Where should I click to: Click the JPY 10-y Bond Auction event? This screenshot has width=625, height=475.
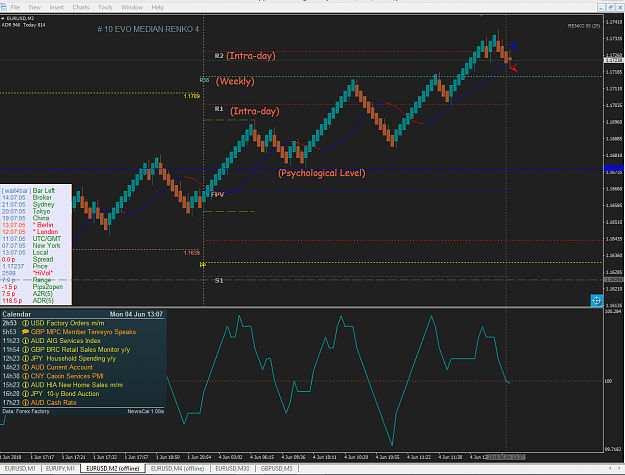click(65, 393)
